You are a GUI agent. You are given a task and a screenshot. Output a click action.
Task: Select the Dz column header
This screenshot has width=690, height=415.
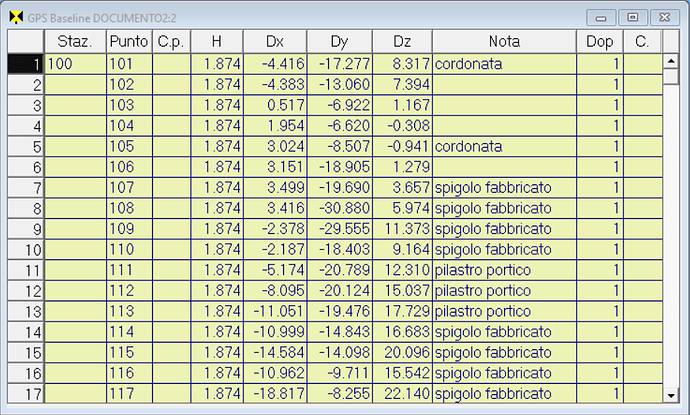402,41
